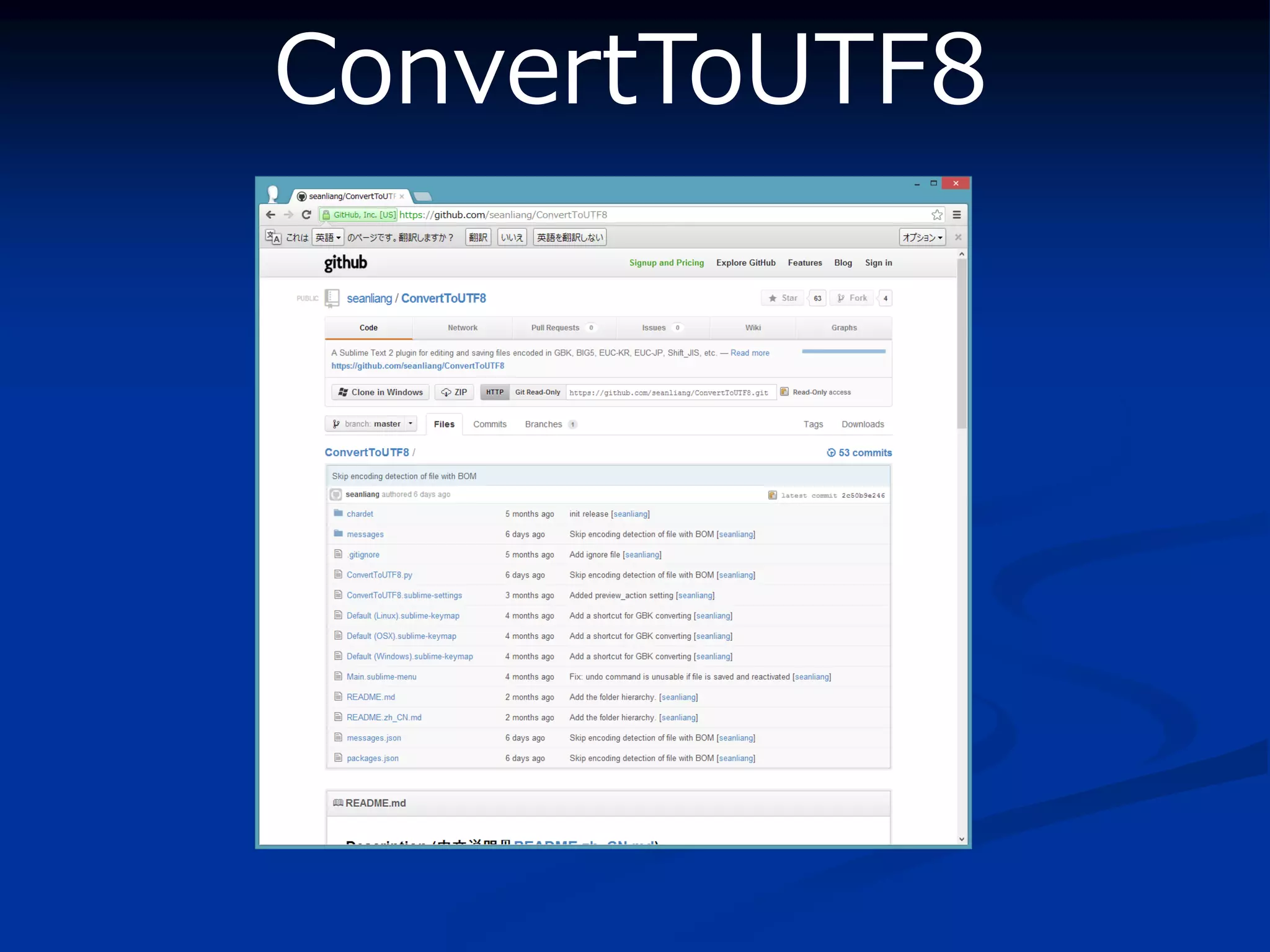The height and width of the screenshot is (952, 1270).
Task: Open README.zh_CN.md file
Action: (384, 717)
